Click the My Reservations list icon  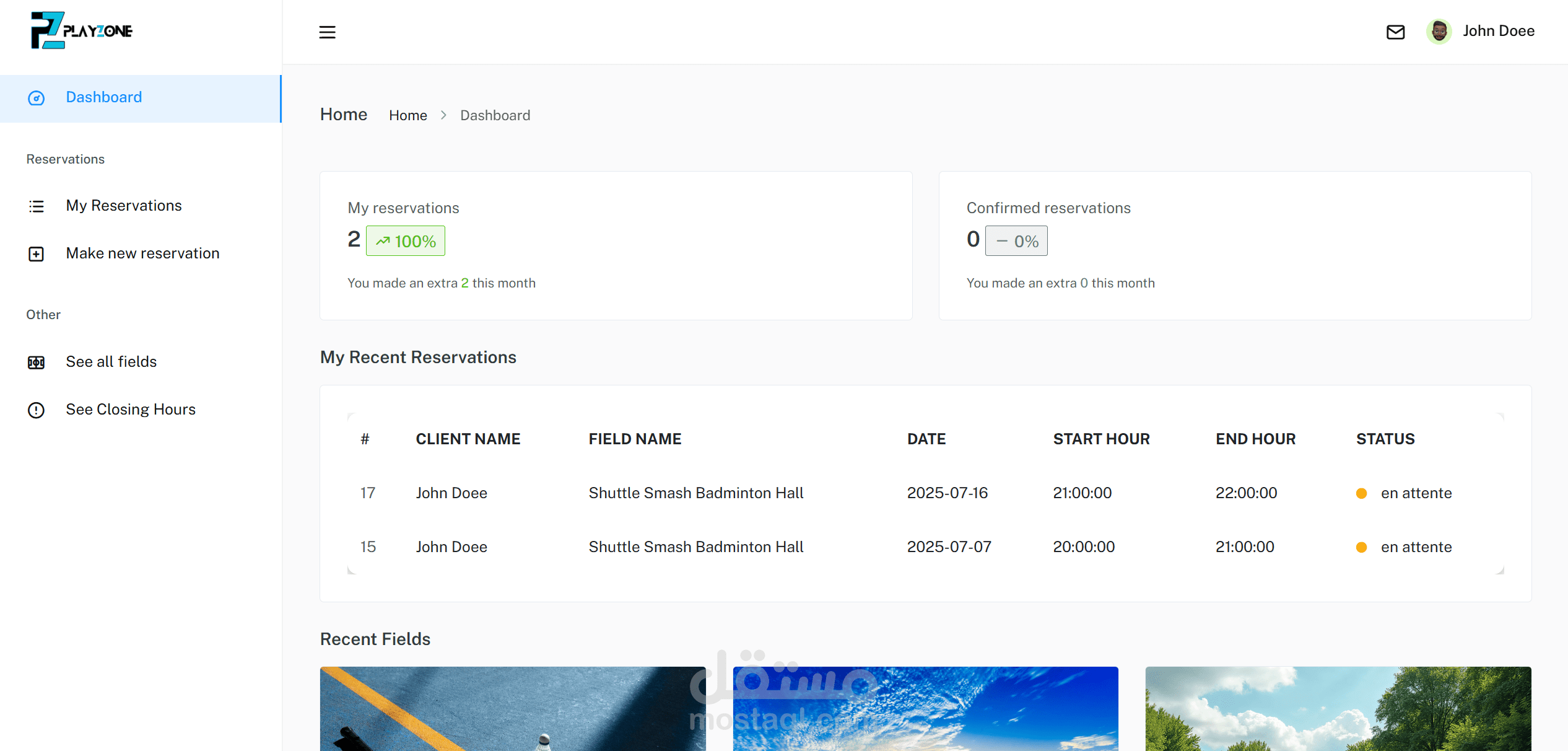pyautogui.click(x=37, y=206)
